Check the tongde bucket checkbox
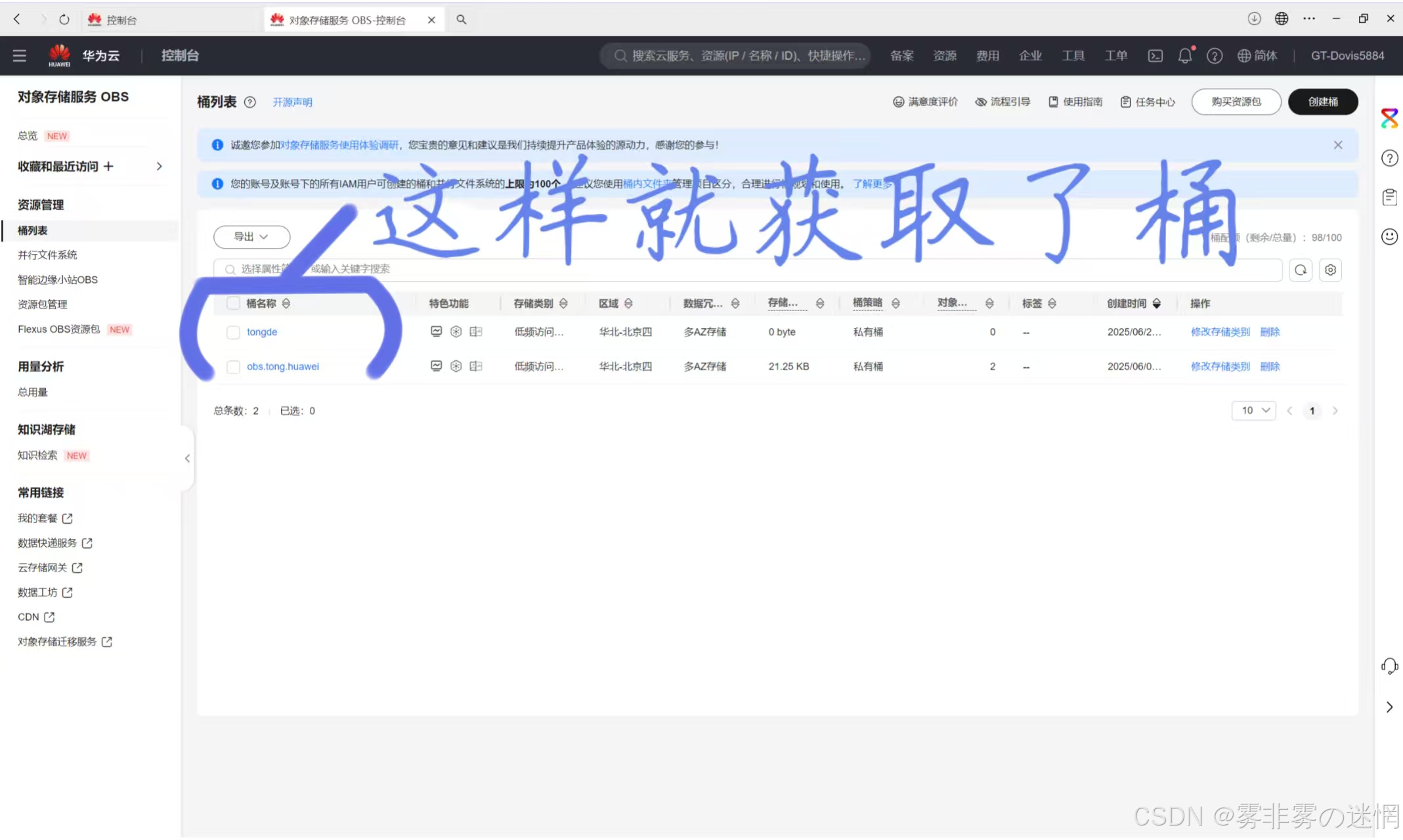 coord(233,332)
